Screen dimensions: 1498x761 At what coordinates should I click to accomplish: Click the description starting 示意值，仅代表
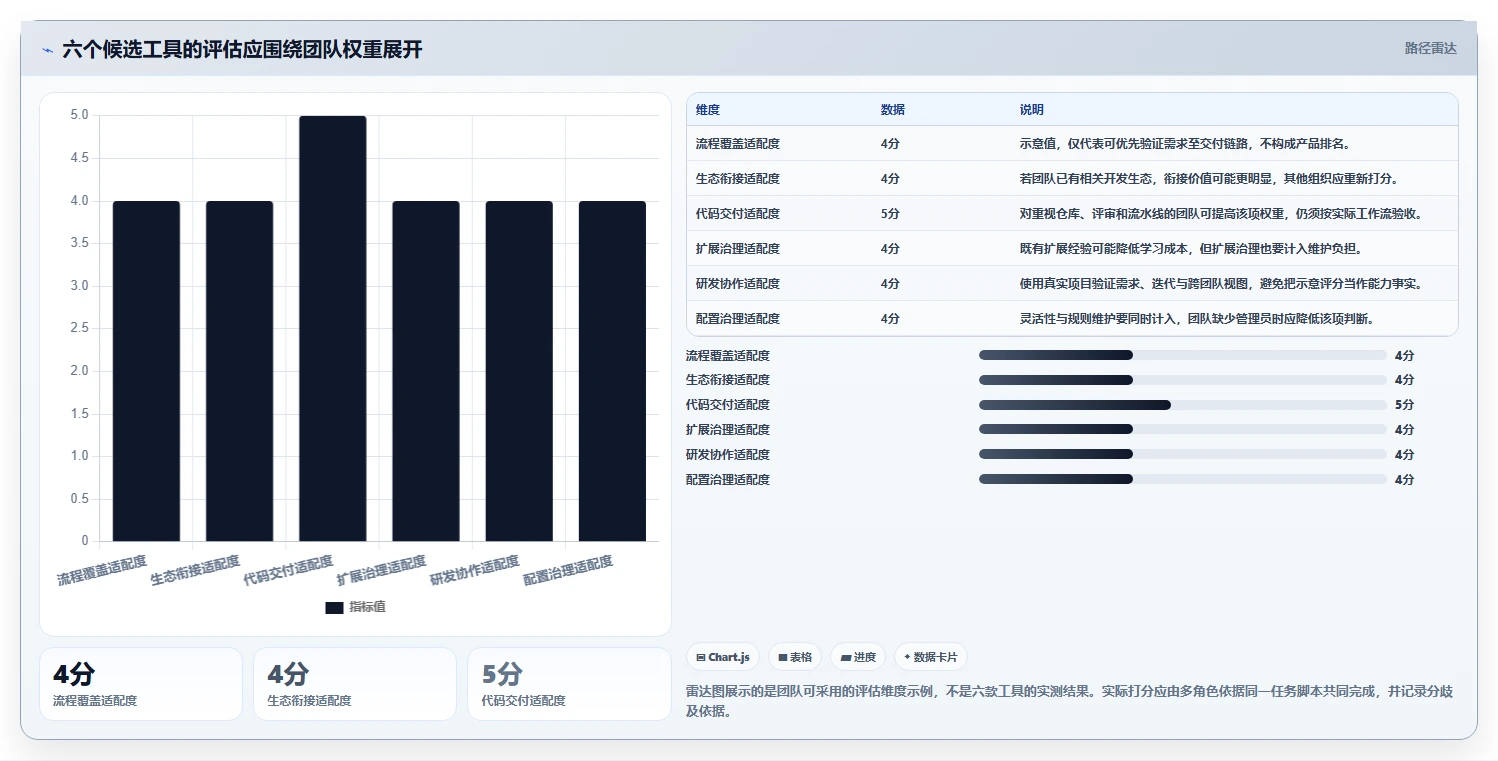(1185, 144)
